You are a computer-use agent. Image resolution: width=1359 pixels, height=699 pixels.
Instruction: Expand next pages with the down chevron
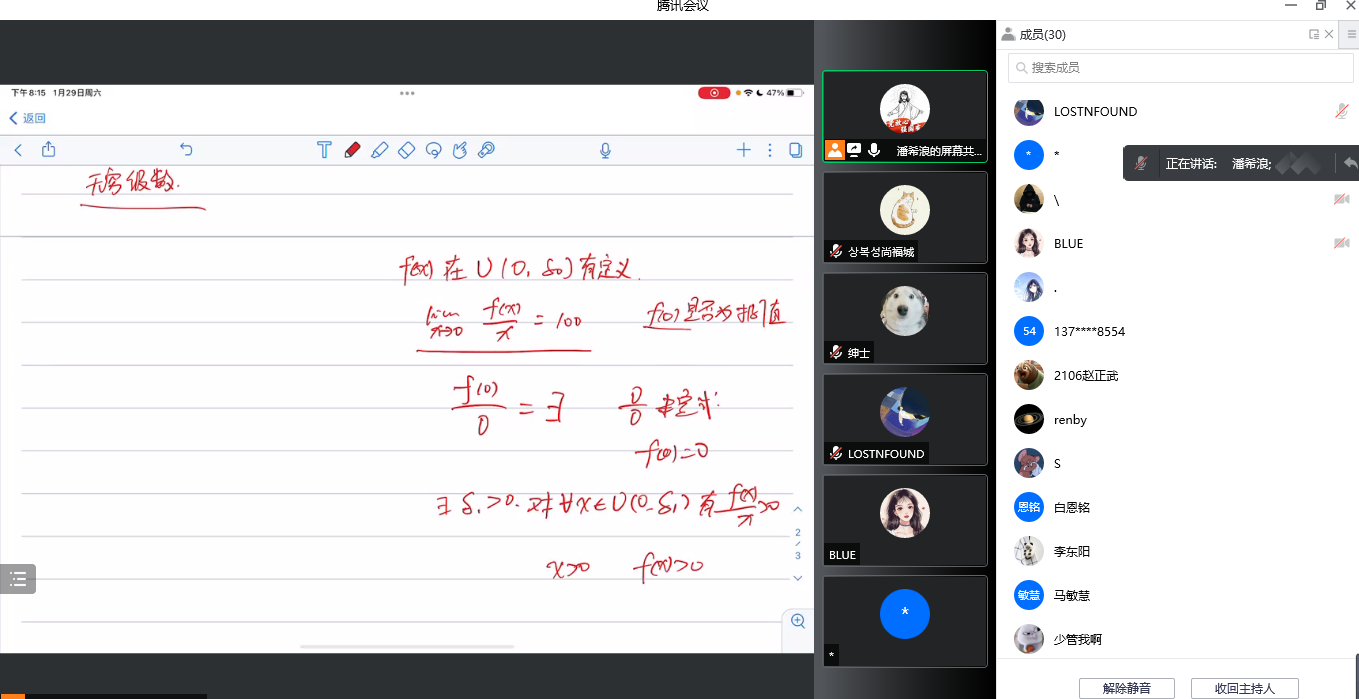(x=797, y=577)
